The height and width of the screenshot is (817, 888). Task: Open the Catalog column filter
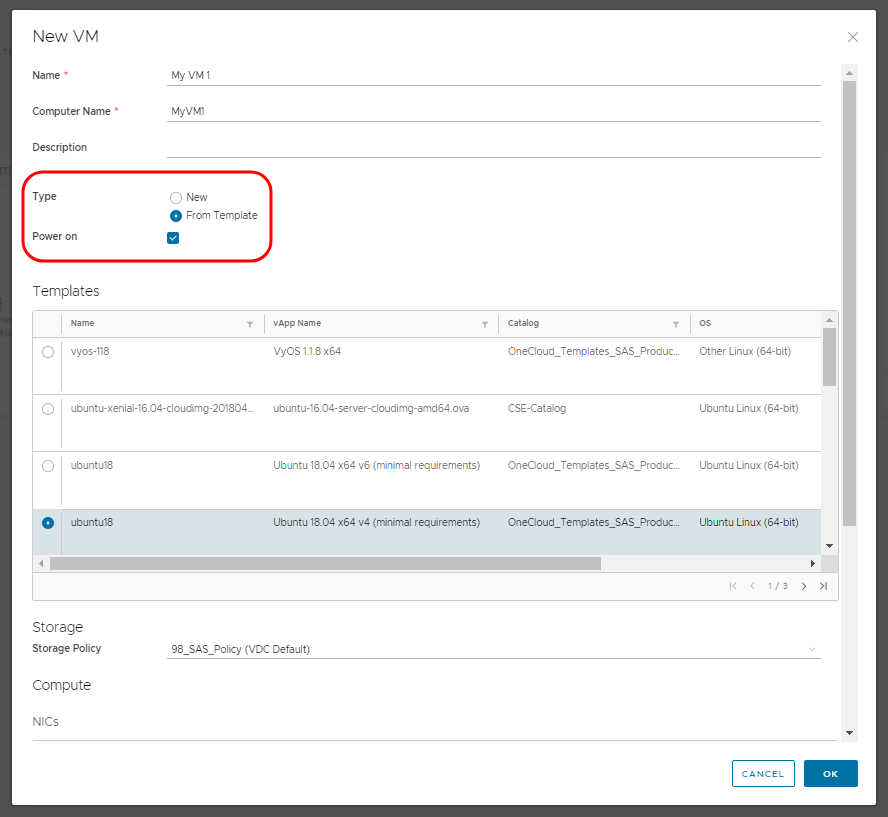click(x=677, y=324)
